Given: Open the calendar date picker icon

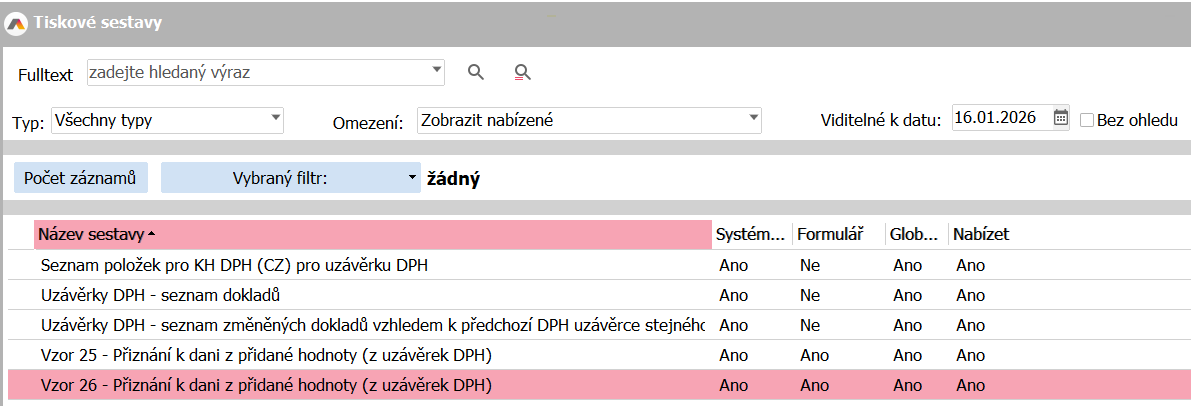Looking at the screenshot, I should click(x=1061, y=119).
